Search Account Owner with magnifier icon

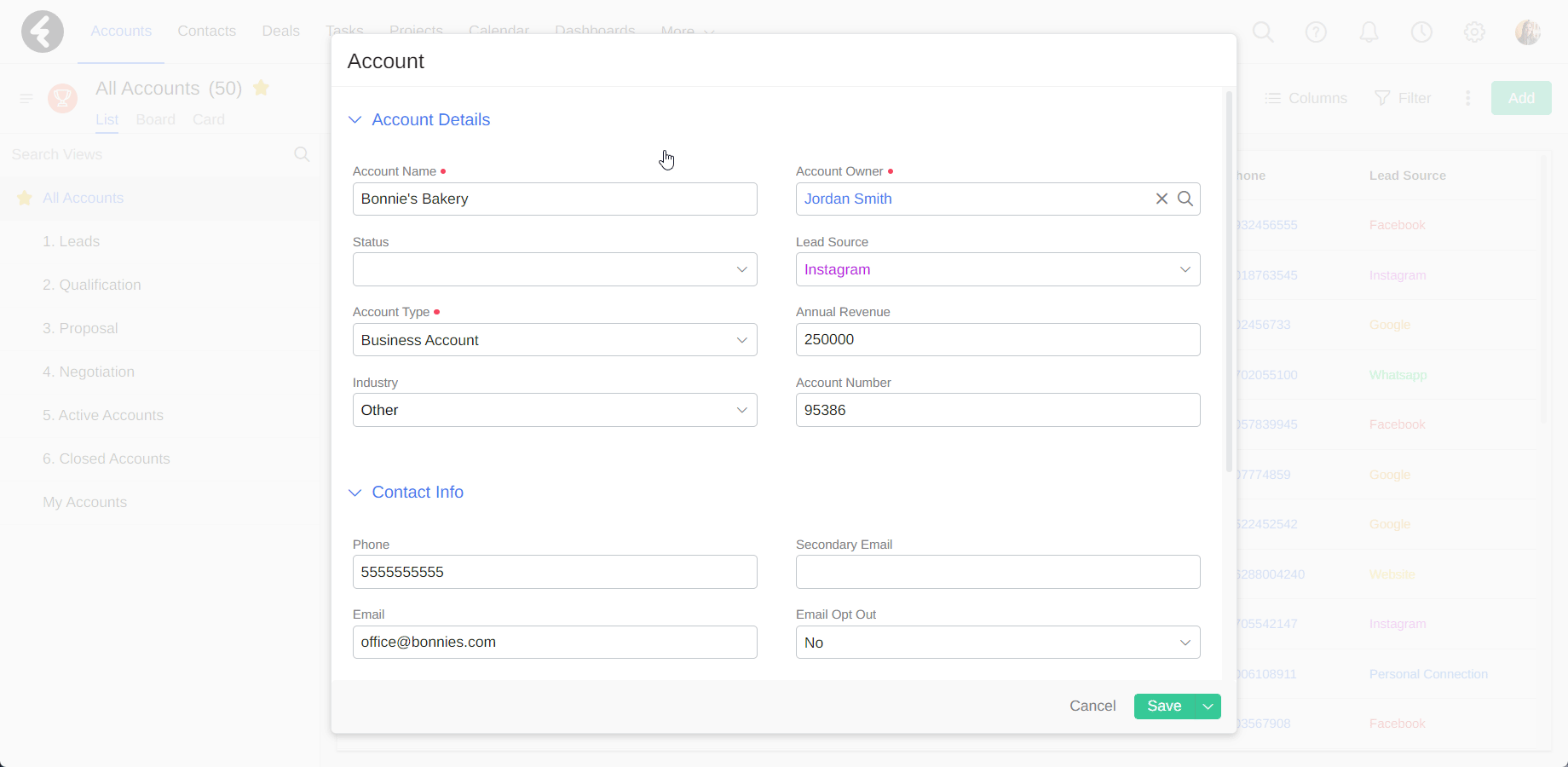point(1185,199)
